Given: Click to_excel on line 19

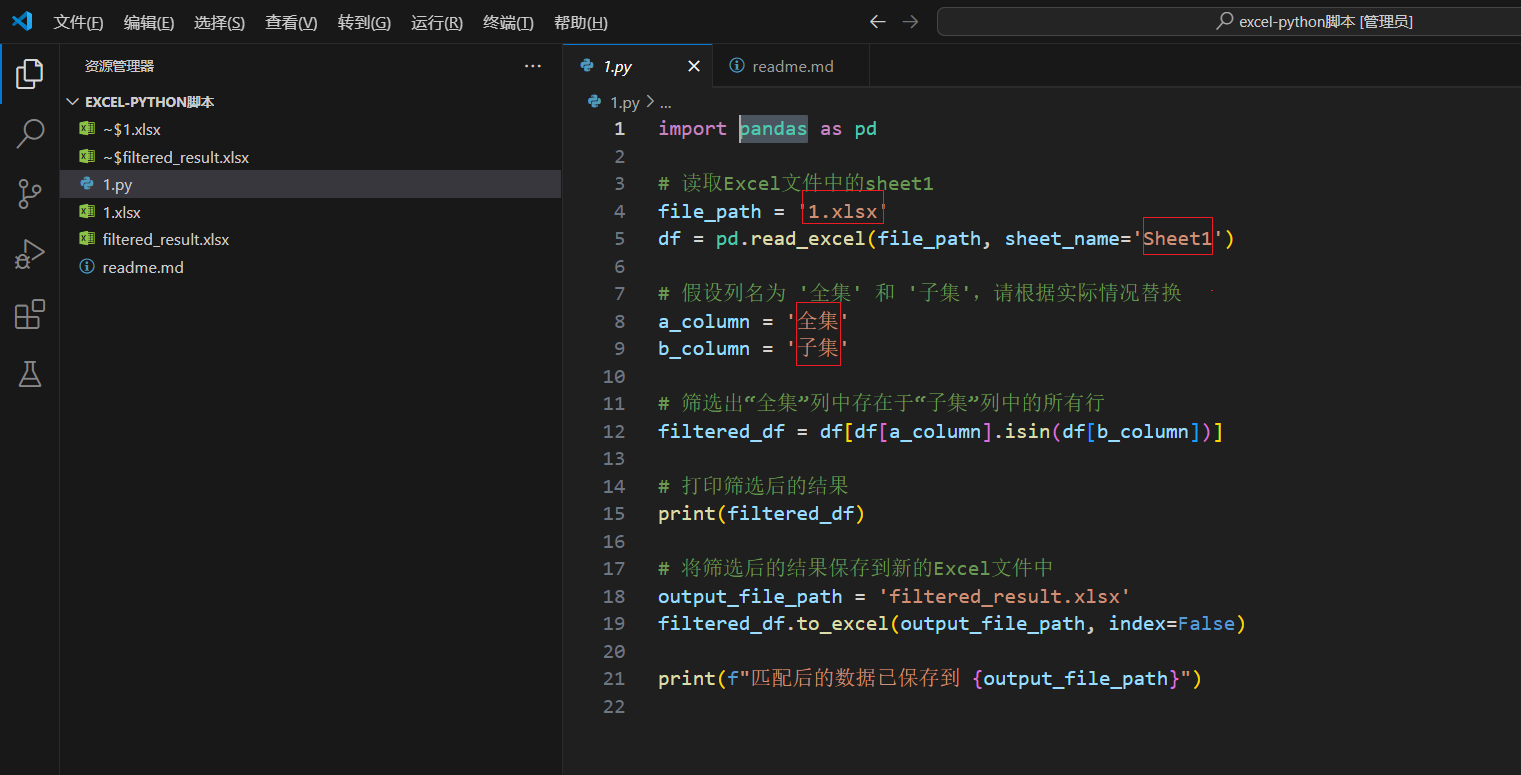Looking at the screenshot, I should 842,624.
